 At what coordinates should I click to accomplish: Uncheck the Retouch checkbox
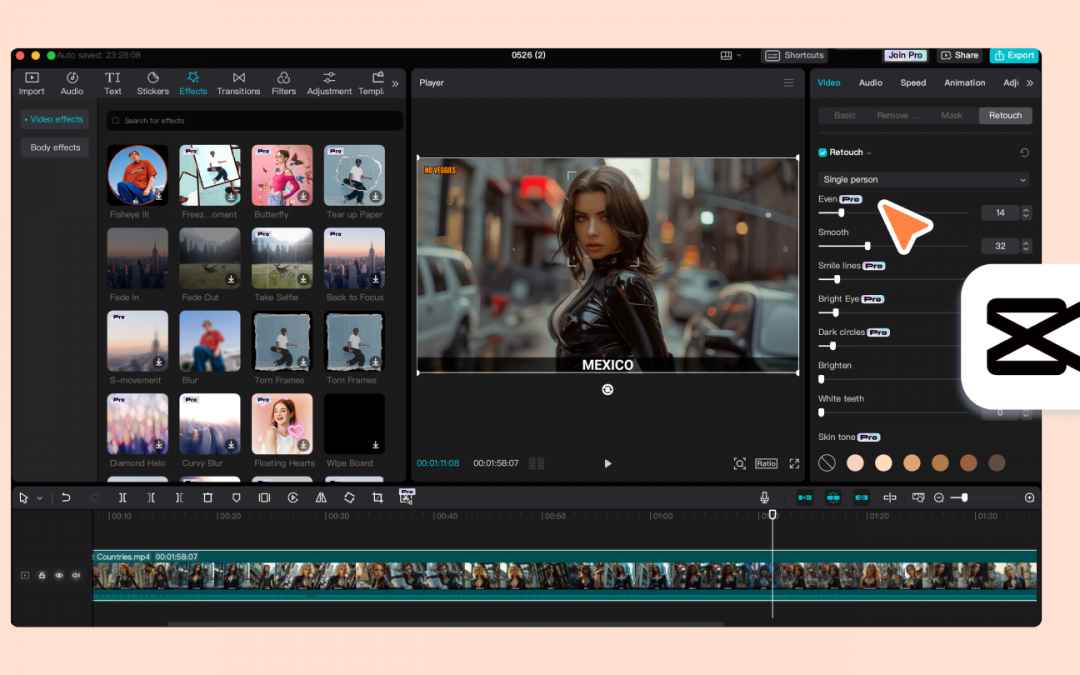click(823, 153)
